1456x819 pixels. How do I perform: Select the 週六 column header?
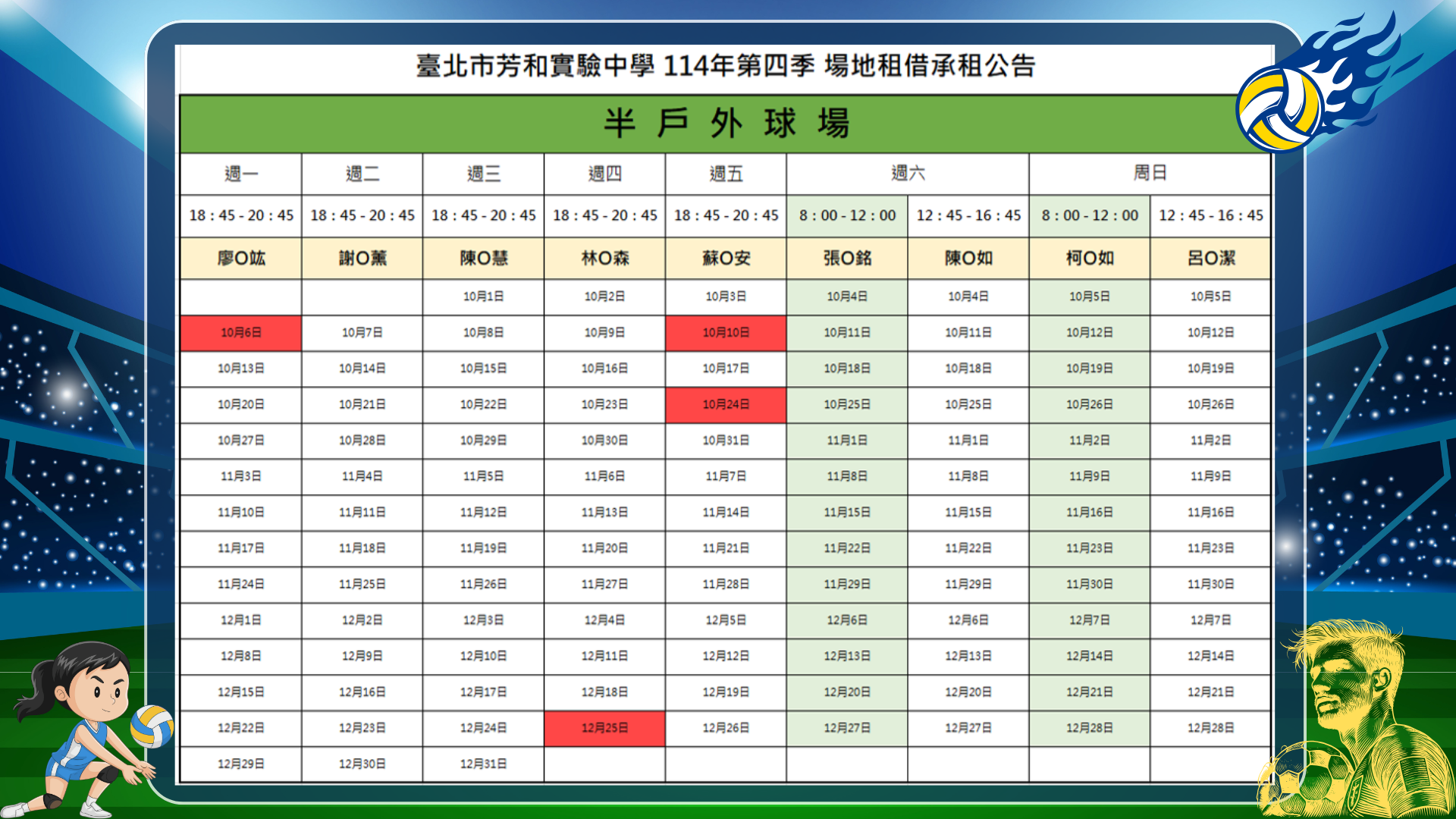click(x=908, y=174)
